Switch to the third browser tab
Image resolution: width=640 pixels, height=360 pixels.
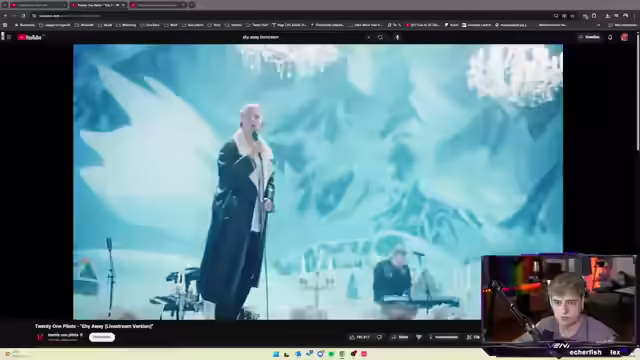point(158,5)
